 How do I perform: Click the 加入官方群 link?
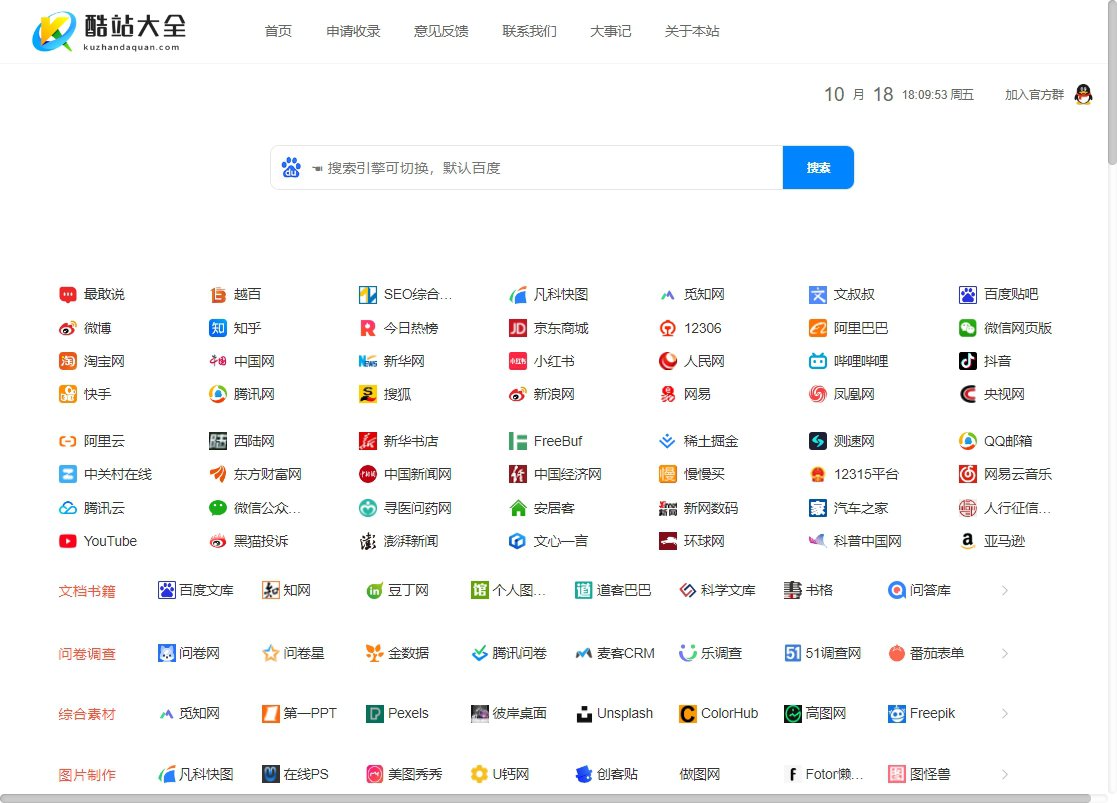coord(1034,95)
